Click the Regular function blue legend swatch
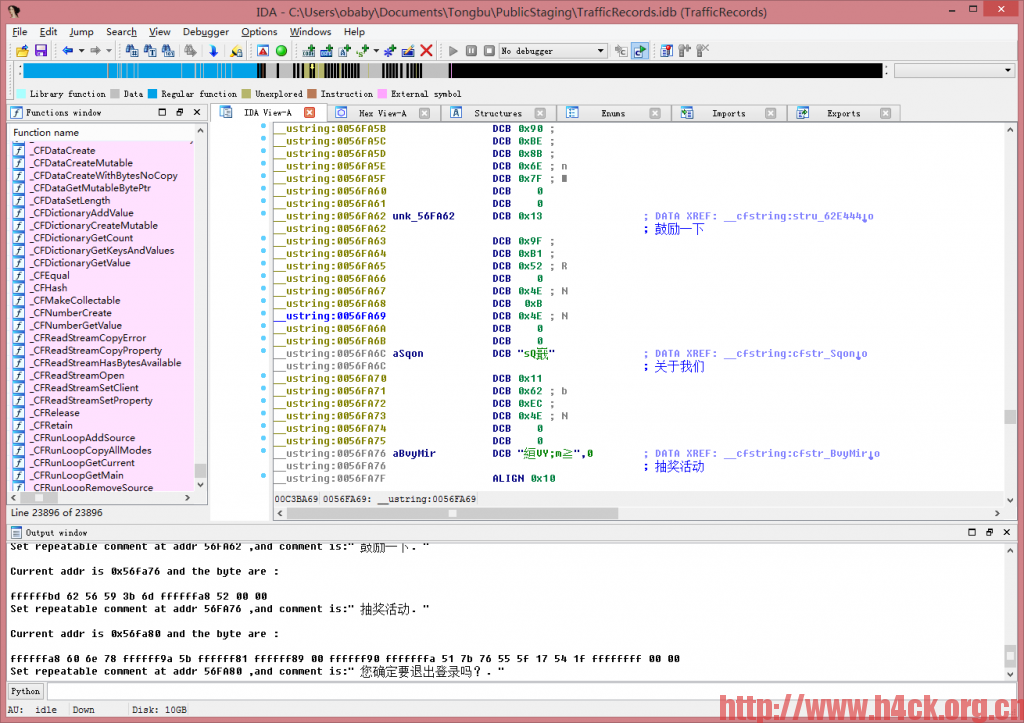1024x723 pixels. click(x=152, y=94)
